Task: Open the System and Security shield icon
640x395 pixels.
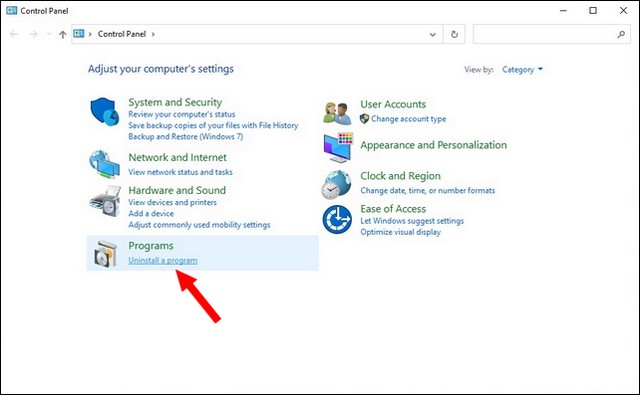Action: coord(105,111)
